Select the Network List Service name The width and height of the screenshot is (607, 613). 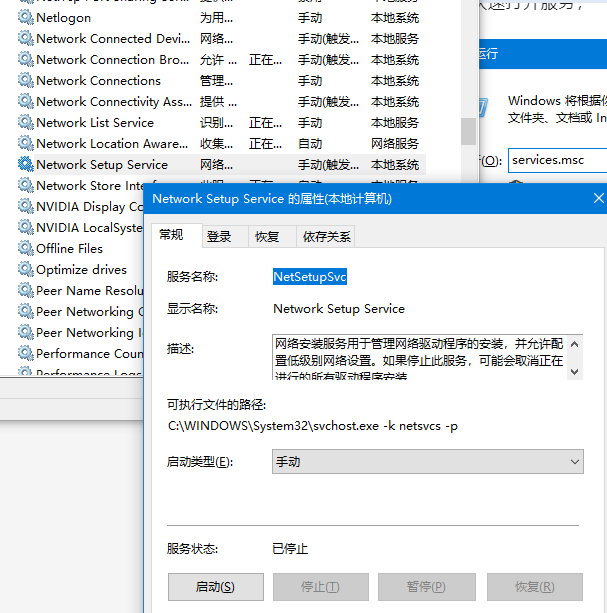(95, 122)
